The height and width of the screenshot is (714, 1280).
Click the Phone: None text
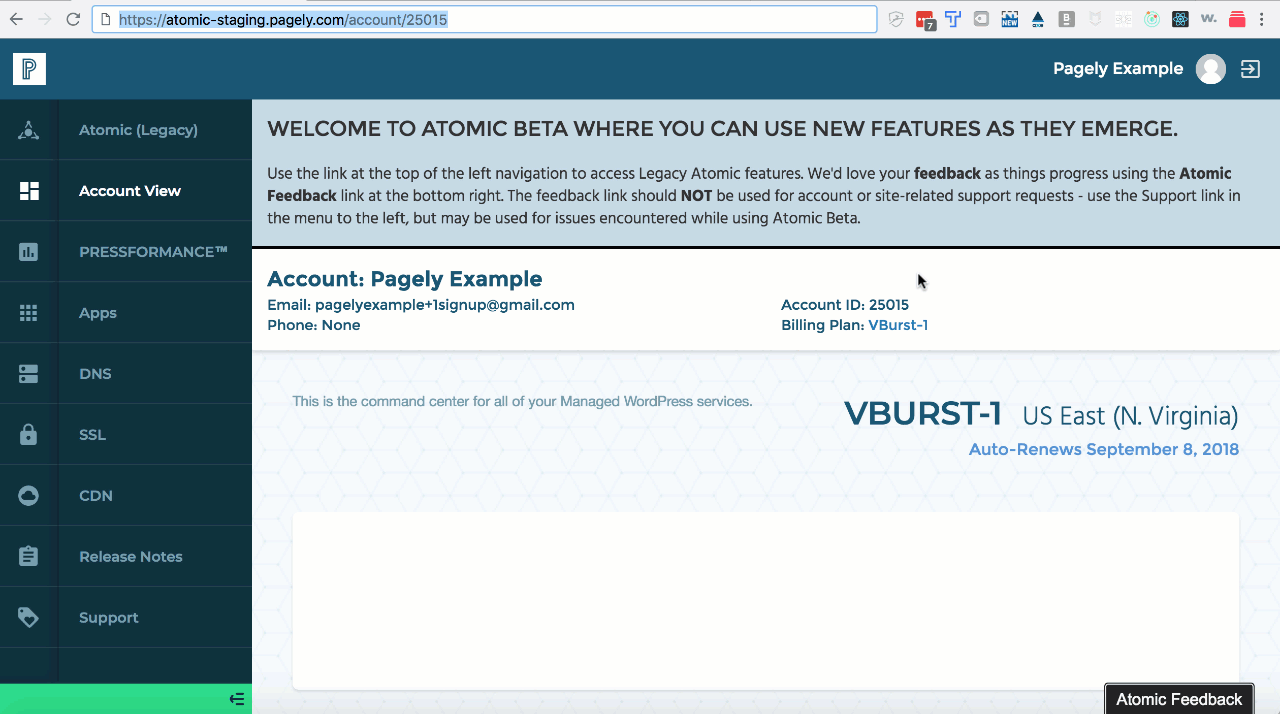314,325
